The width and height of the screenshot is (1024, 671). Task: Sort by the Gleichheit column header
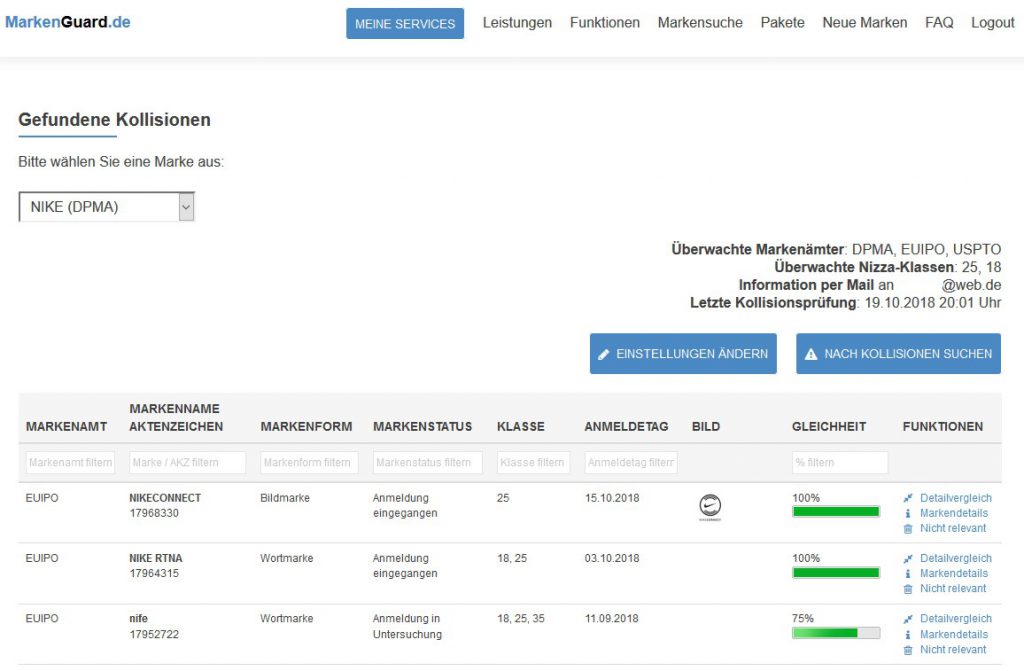829,427
